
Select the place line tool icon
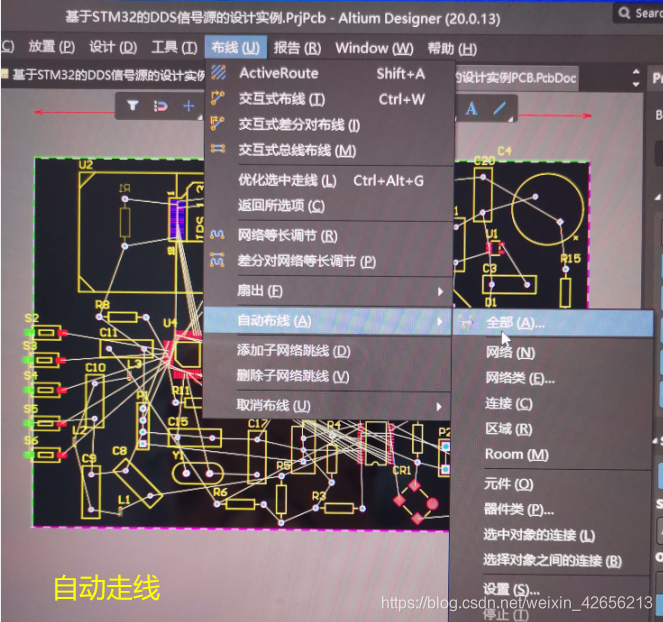500,108
